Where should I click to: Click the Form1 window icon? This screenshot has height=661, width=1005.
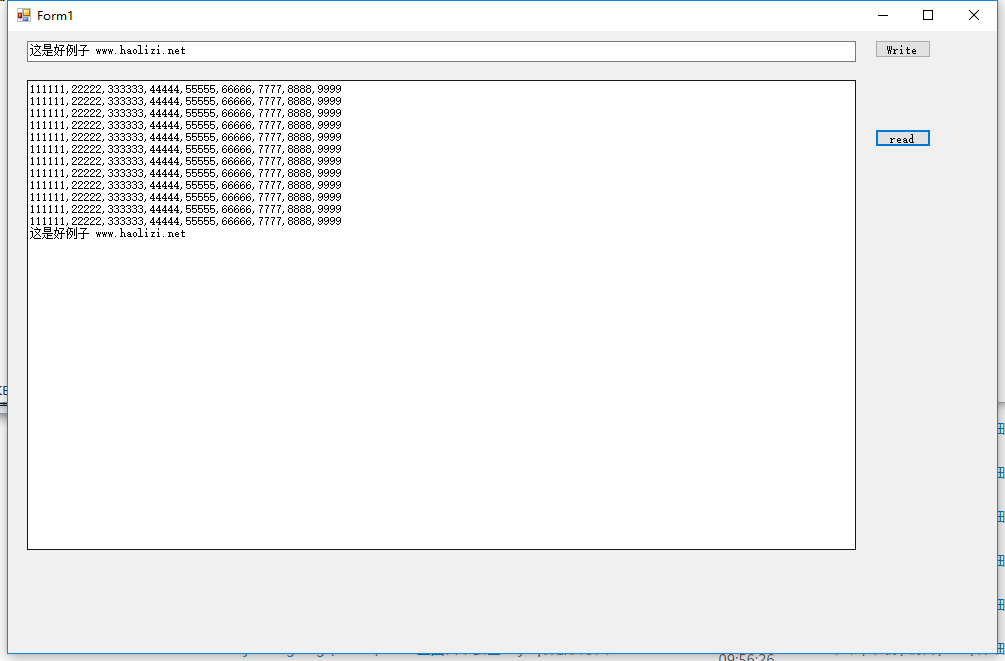tap(24, 15)
